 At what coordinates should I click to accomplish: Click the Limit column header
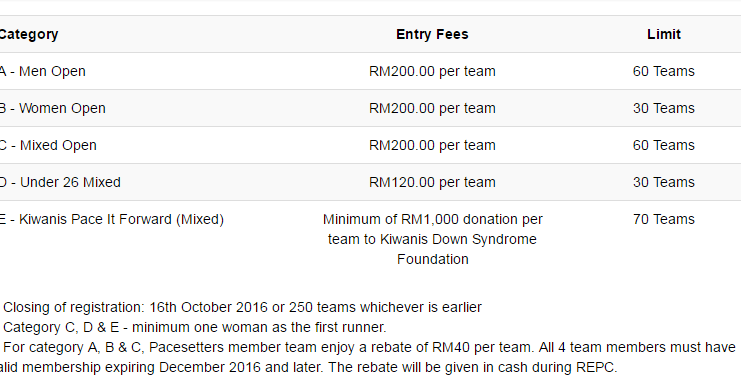pos(663,34)
